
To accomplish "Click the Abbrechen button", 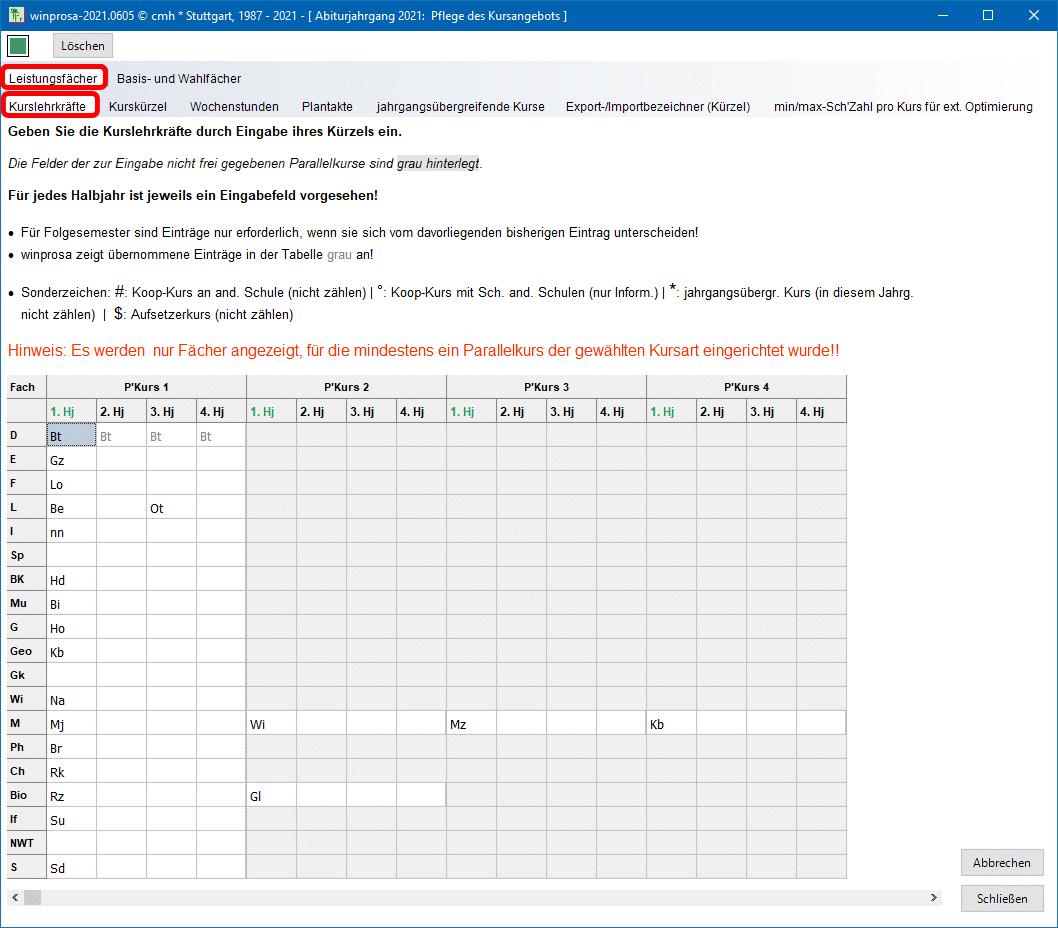I will pos(1001,863).
